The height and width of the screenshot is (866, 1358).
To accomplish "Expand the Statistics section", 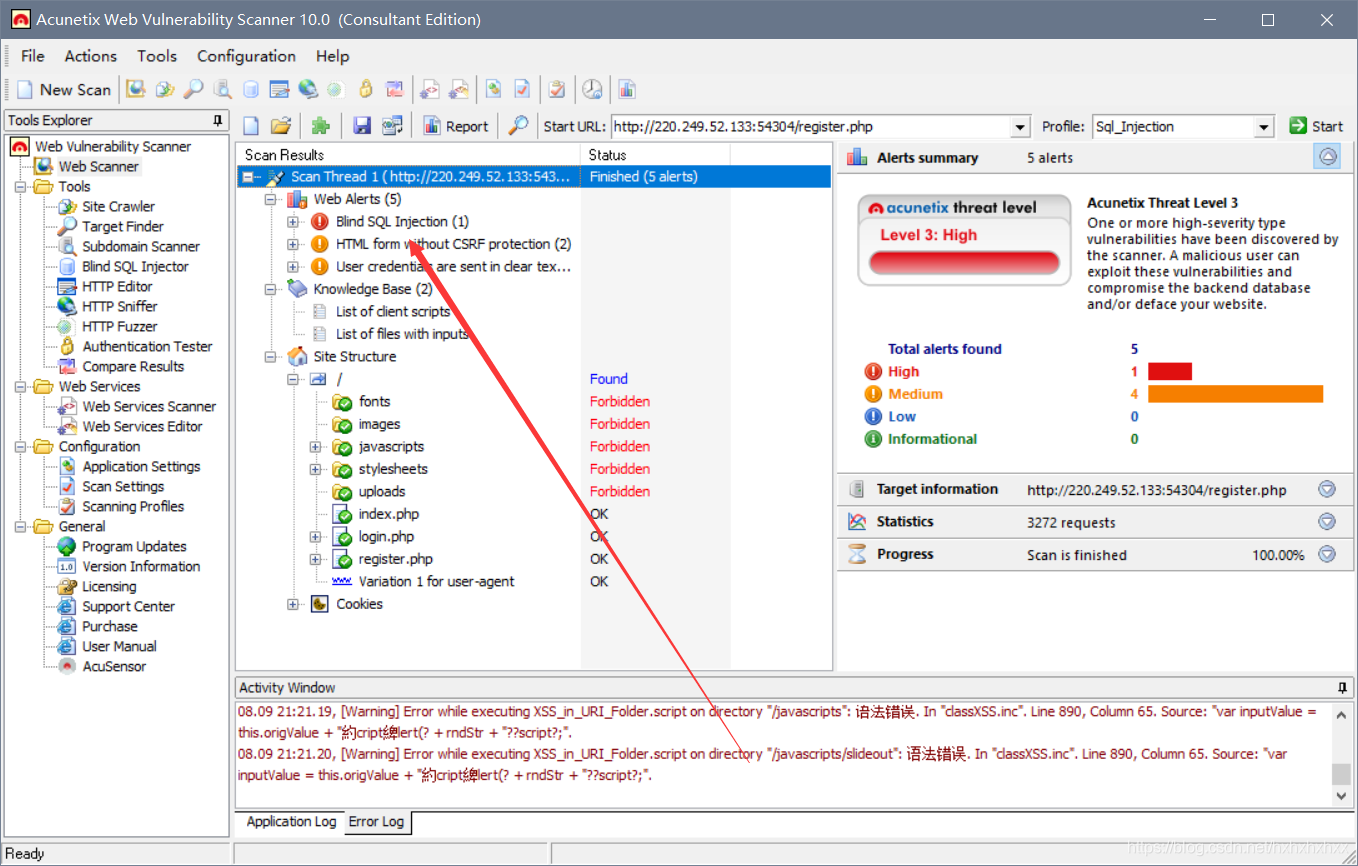I will point(1327,522).
